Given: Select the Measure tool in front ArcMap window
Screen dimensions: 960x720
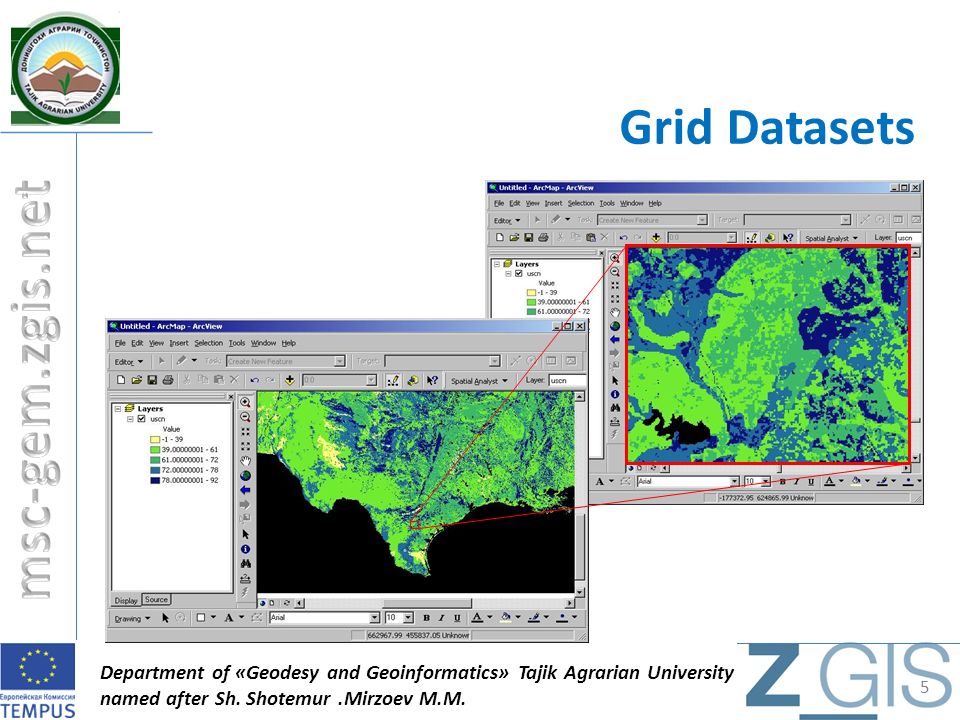Looking at the screenshot, I should [x=246, y=579].
